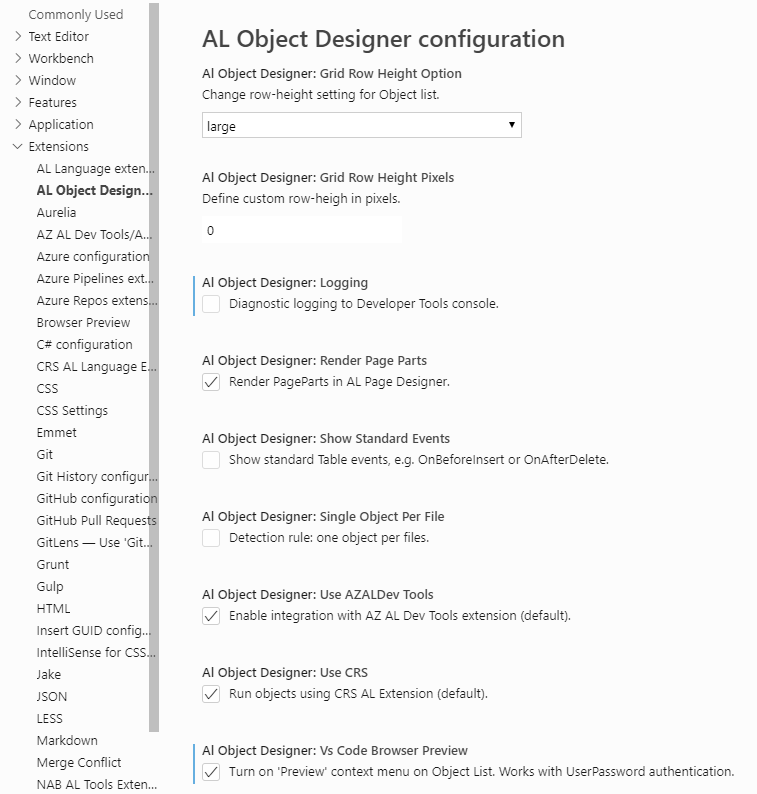Select Grunt settings
Viewport: 757px width, 794px height.
(x=53, y=565)
